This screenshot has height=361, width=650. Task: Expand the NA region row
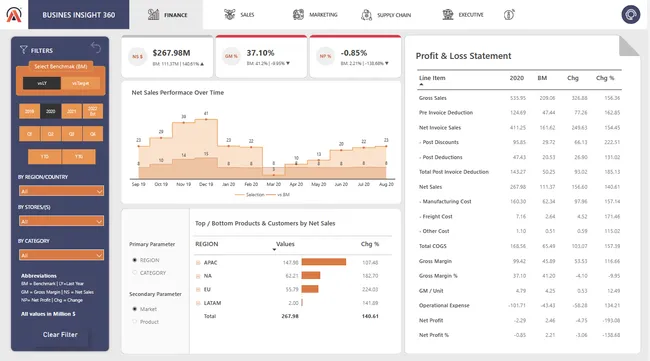pyautogui.click(x=198, y=276)
